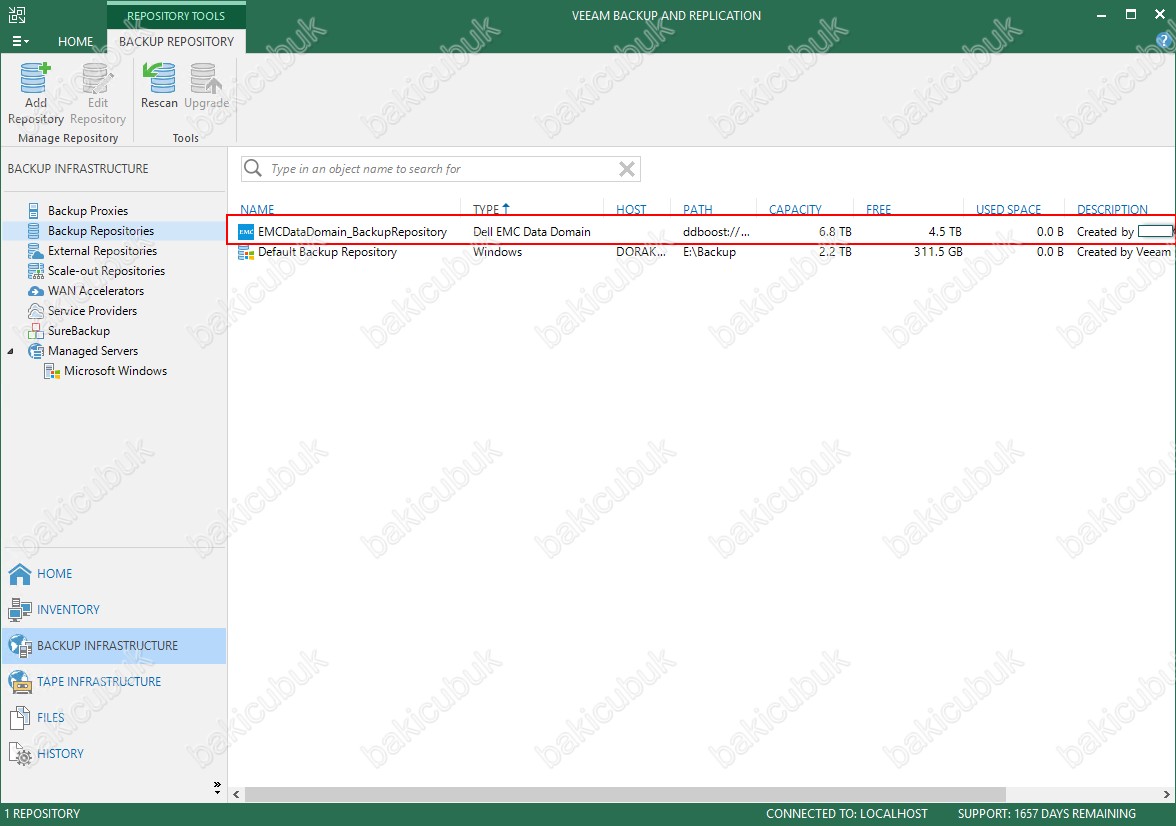Click the TAPE INFRASTRUCTURE icon
The image size is (1176, 826).
(x=20, y=682)
